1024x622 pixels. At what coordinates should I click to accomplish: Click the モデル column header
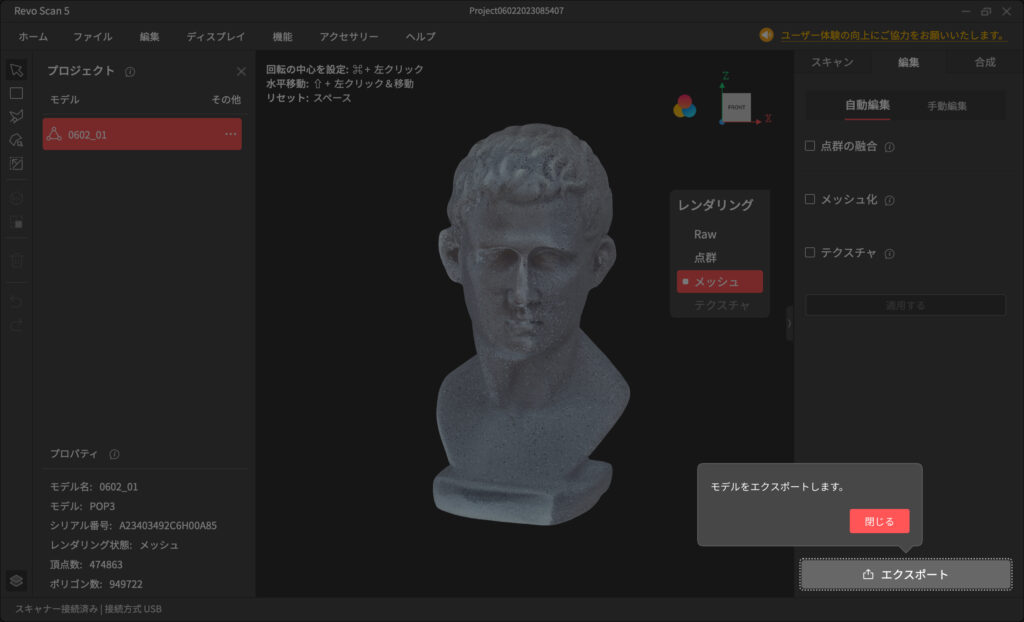pos(65,99)
